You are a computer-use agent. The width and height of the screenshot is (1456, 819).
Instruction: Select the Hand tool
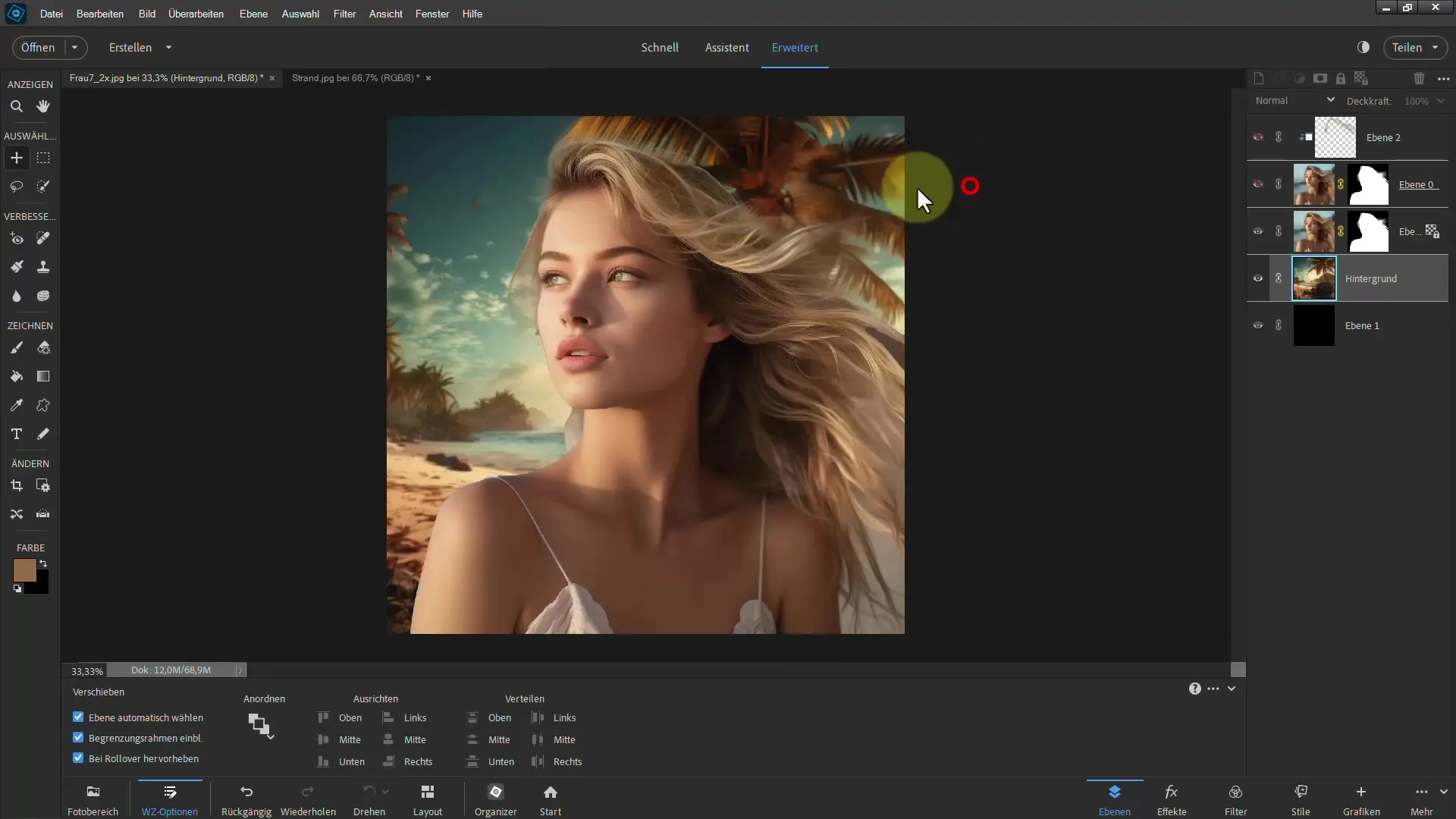(x=43, y=106)
